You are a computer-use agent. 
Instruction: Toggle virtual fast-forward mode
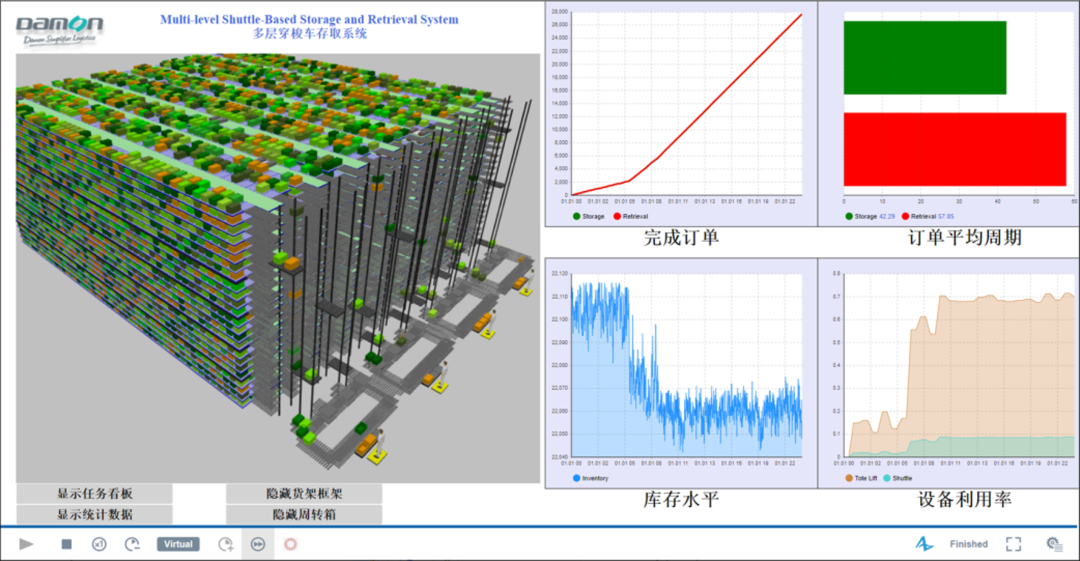(x=258, y=544)
